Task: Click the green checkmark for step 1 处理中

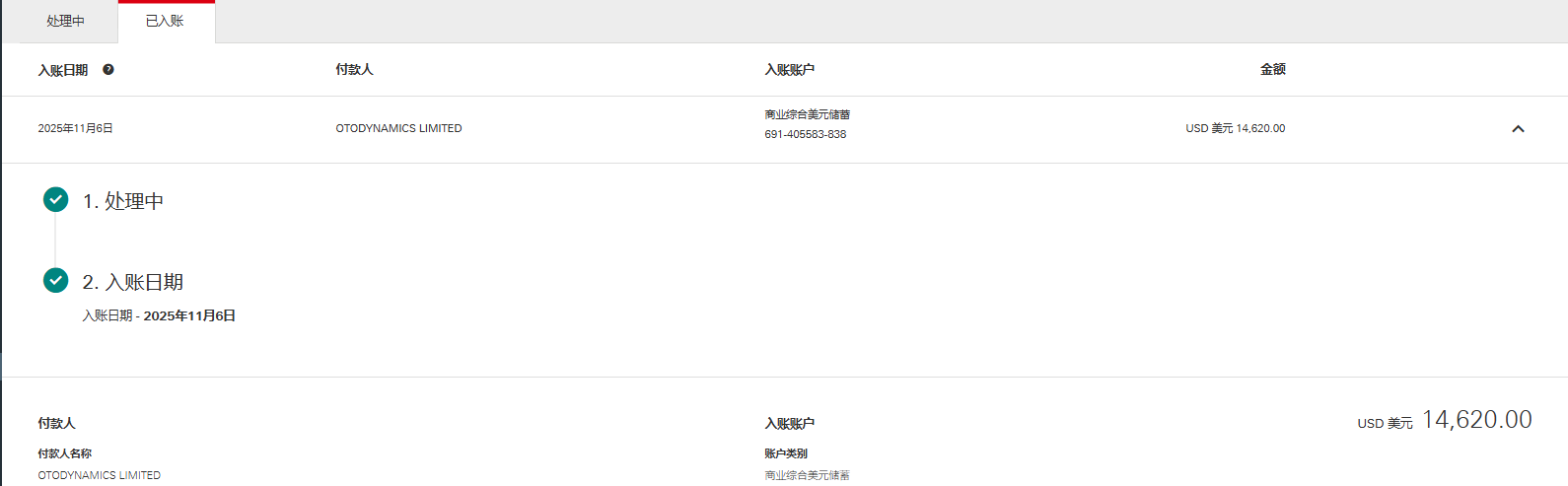Action: click(56, 200)
